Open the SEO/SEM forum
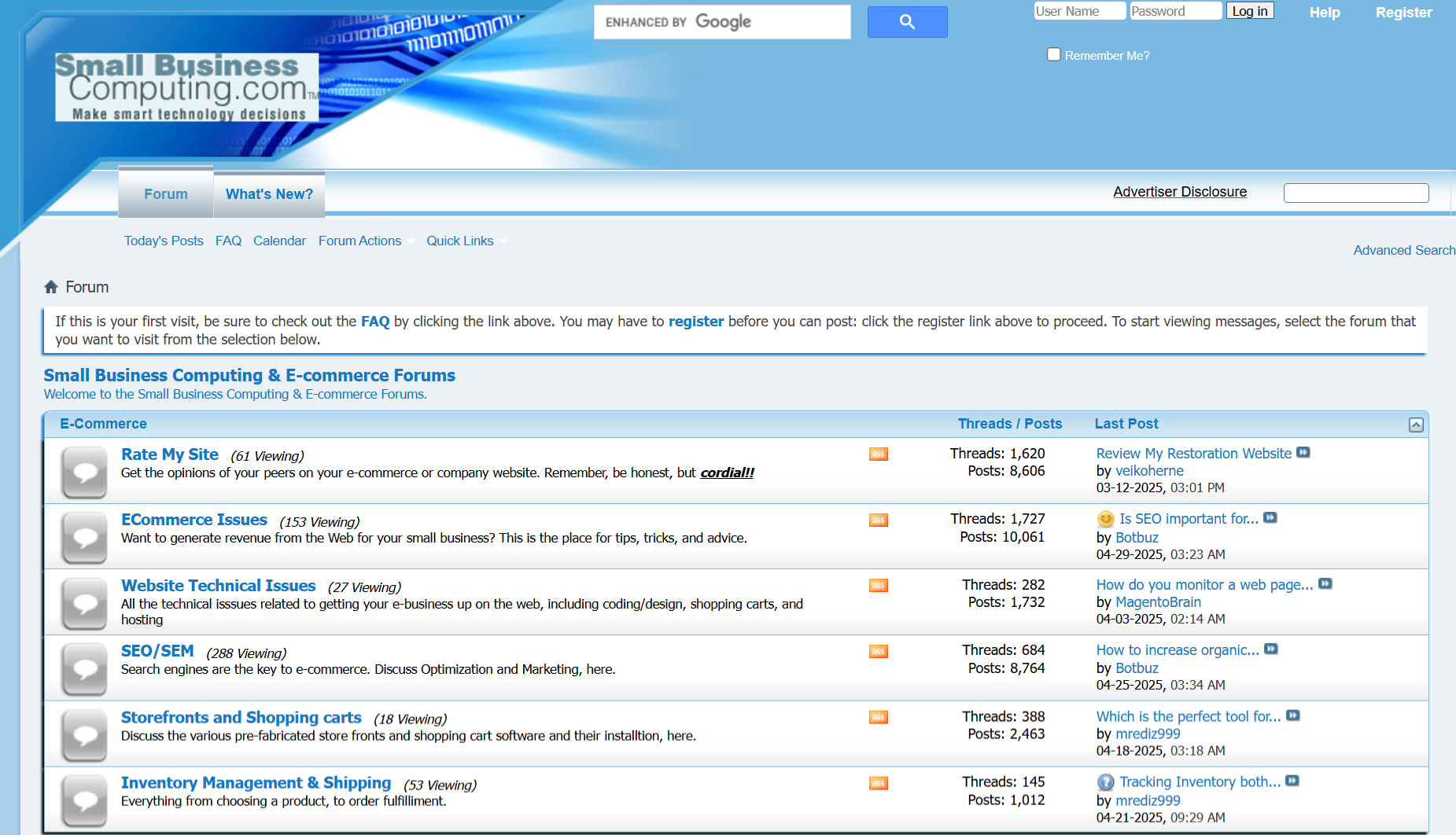 point(157,651)
